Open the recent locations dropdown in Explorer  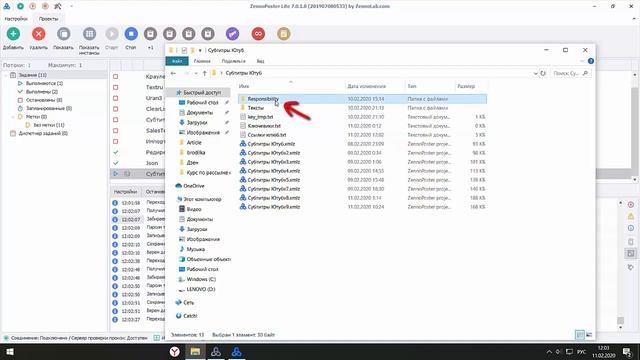point(196,73)
